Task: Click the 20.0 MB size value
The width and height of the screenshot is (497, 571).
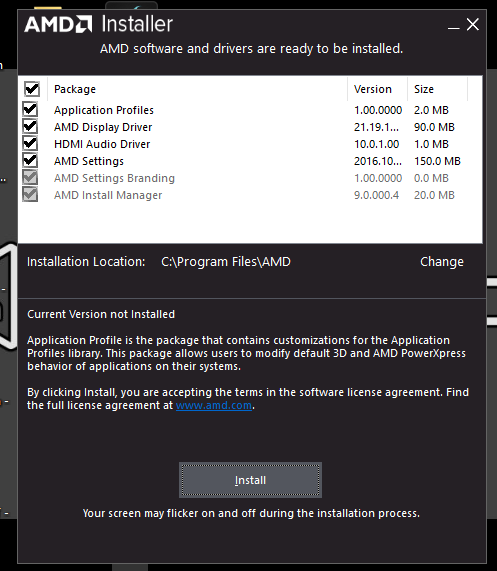Action: pyautogui.click(x=434, y=195)
